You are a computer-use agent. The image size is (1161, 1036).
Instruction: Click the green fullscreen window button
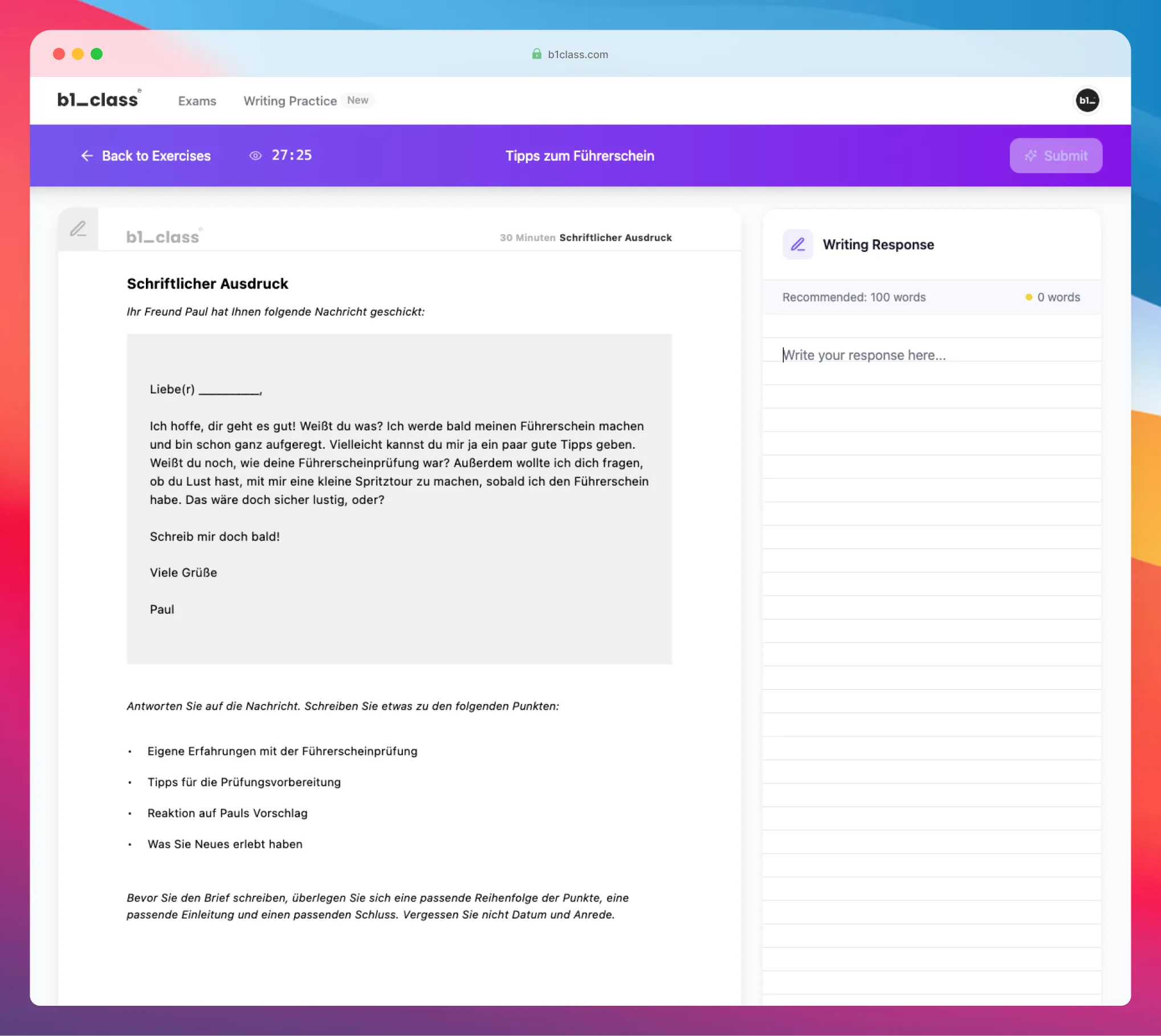(97, 54)
